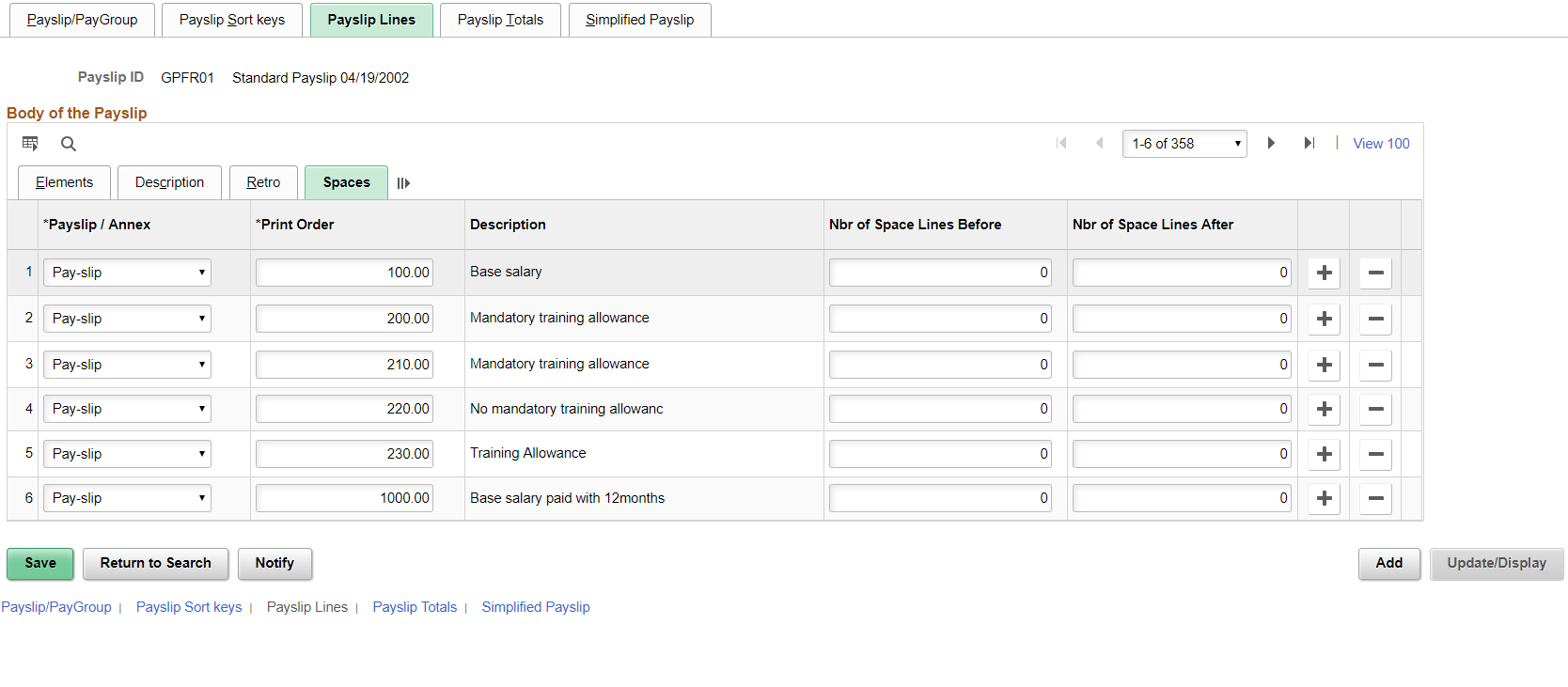The height and width of the screenshot is (687, 1568).
Task: Open Payslip/Annex dropdown in row 4
Action: (x=127, y=409)
